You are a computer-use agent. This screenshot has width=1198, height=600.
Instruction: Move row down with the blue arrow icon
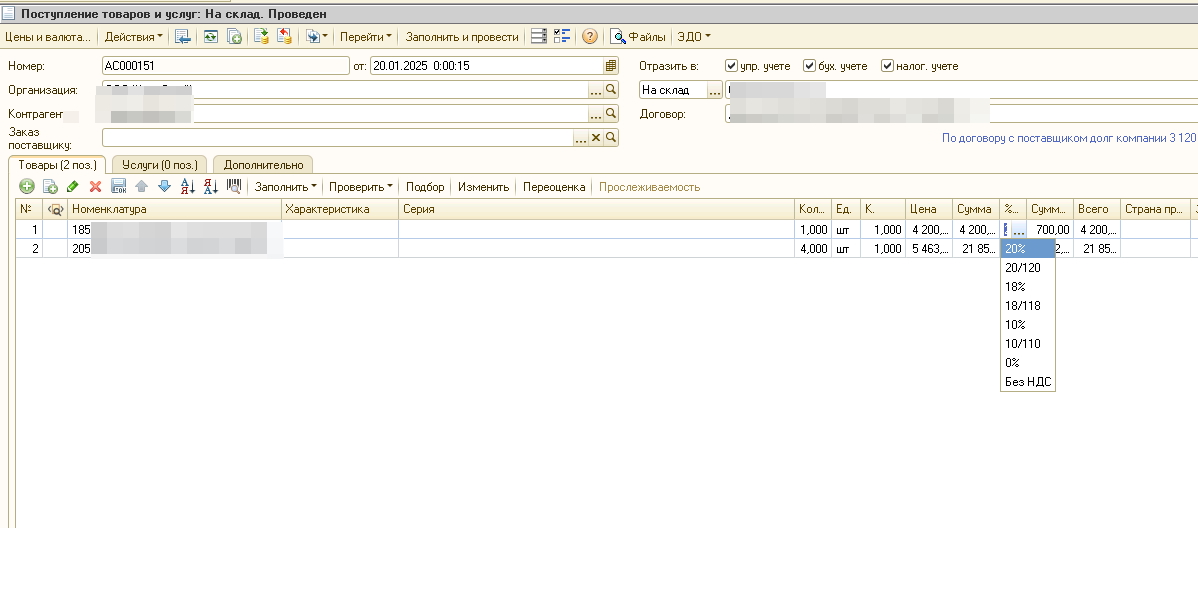pyautogui.click(x=164, y=186)
